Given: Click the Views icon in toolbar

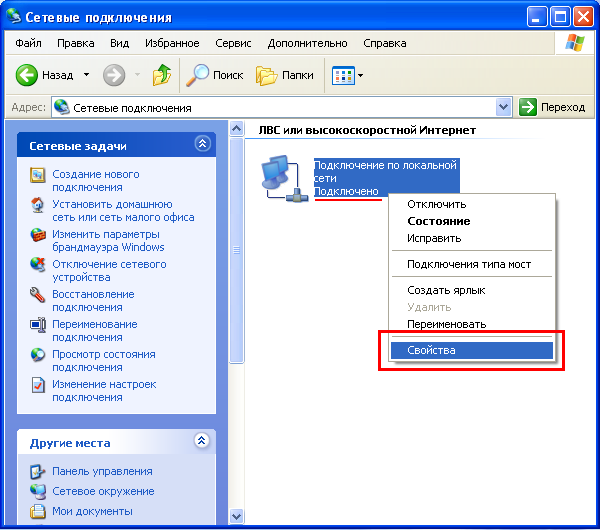Looking at the screenshot, I should 343,75.
